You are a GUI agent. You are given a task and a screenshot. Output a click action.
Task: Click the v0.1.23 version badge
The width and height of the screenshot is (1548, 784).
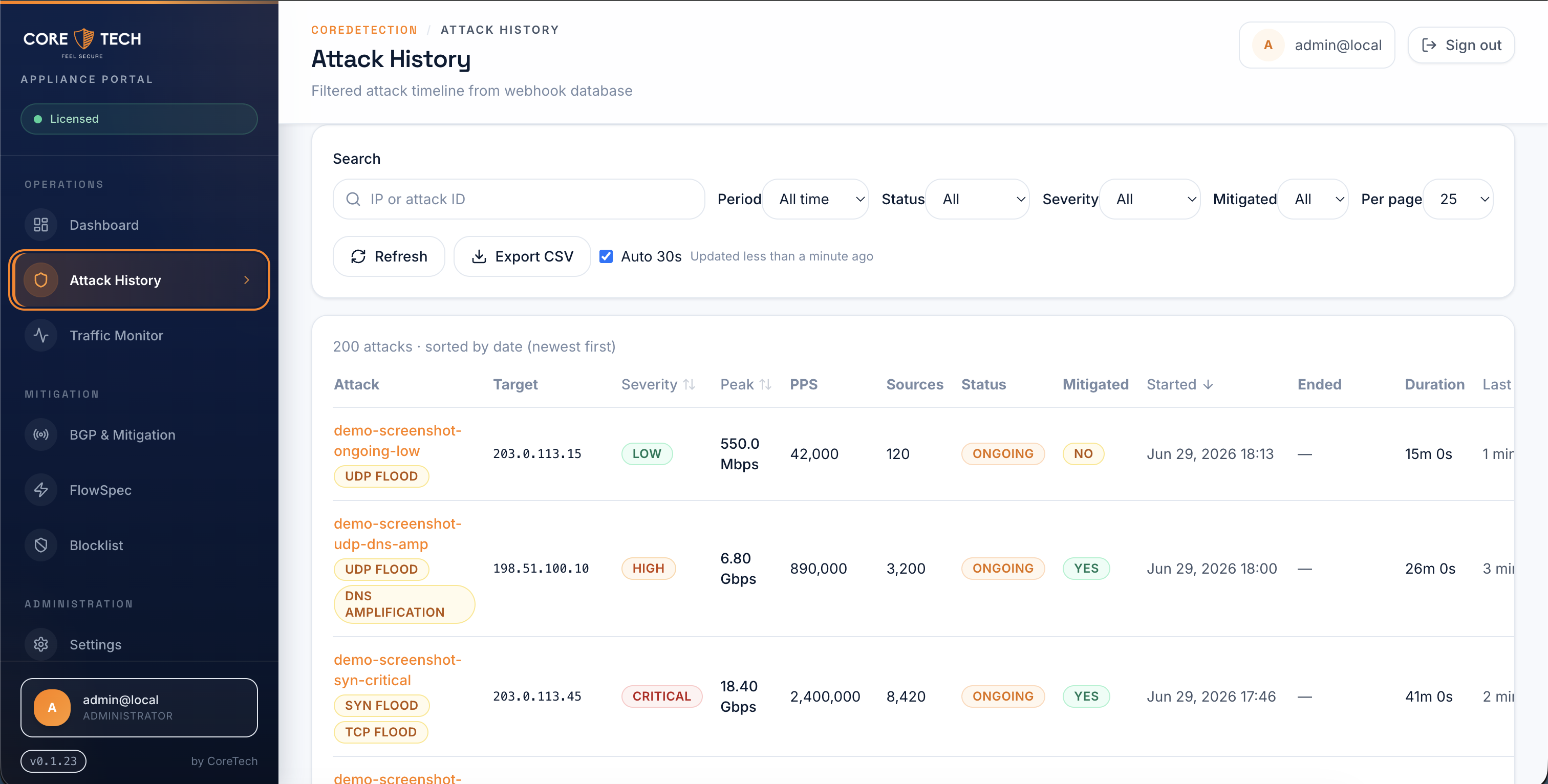(53, 760)
